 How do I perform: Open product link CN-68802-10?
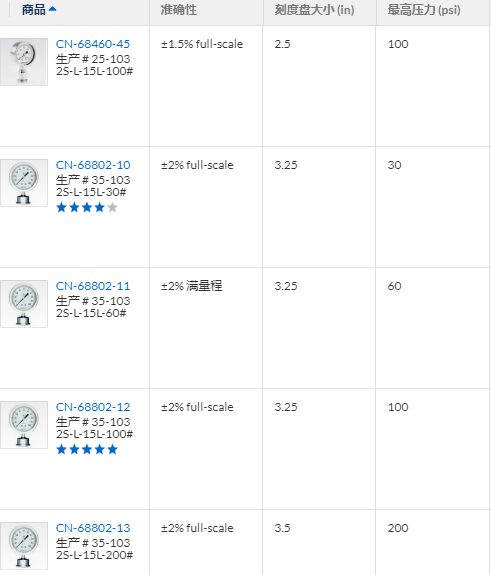[x=93, y=165]
